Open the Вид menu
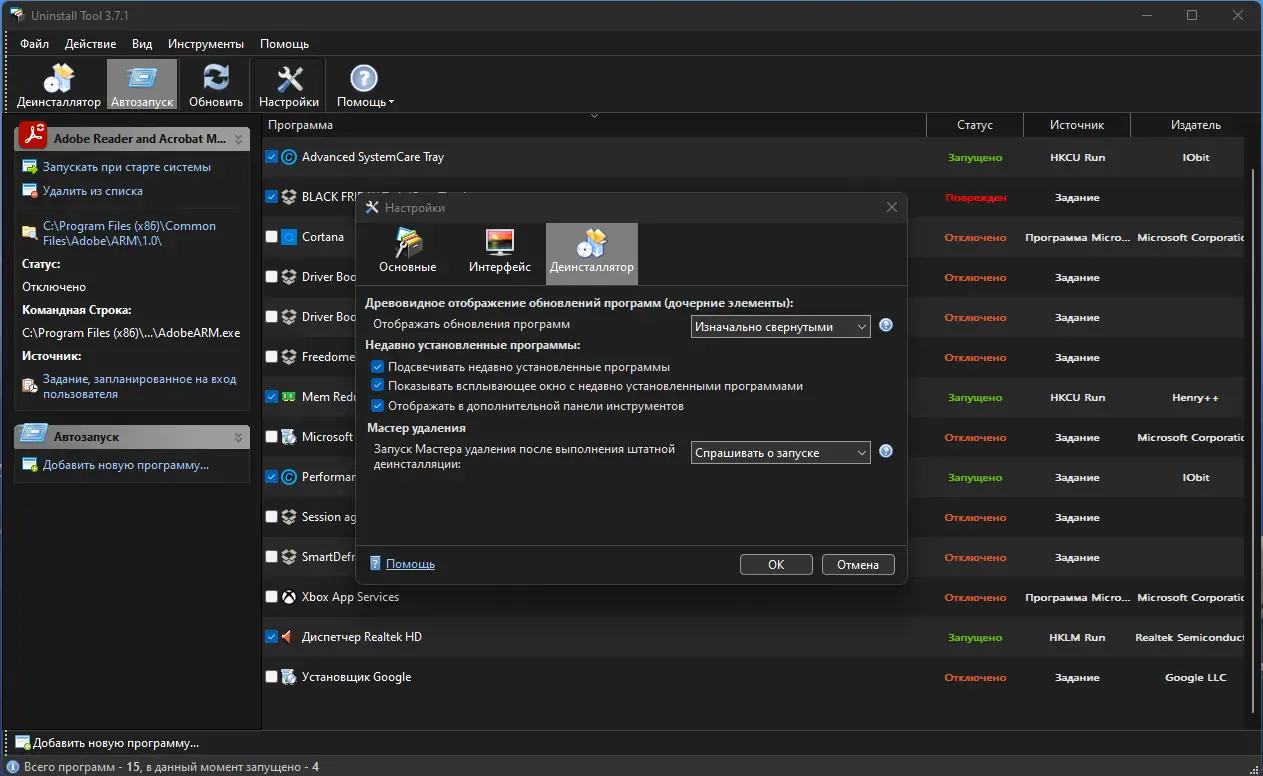The height and width of the screenshot is (776, 1263). tap(142, 44)
